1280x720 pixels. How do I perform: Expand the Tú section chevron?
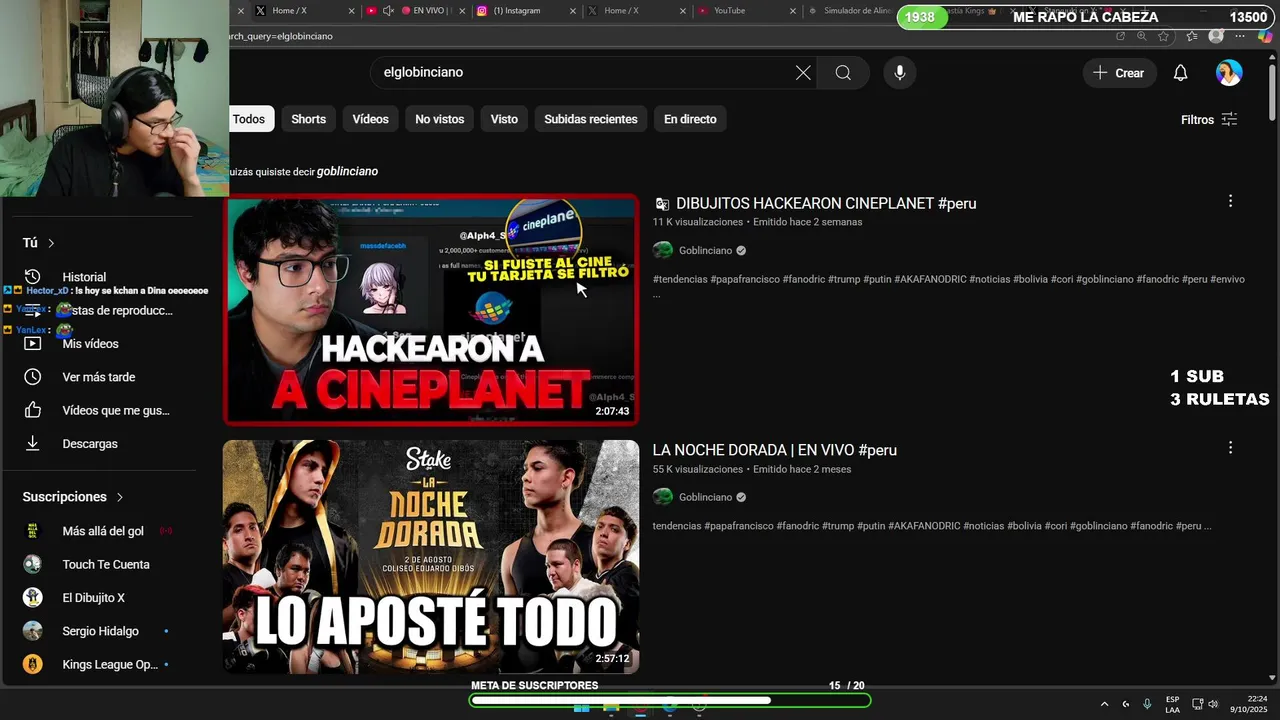tap(51, 243)
